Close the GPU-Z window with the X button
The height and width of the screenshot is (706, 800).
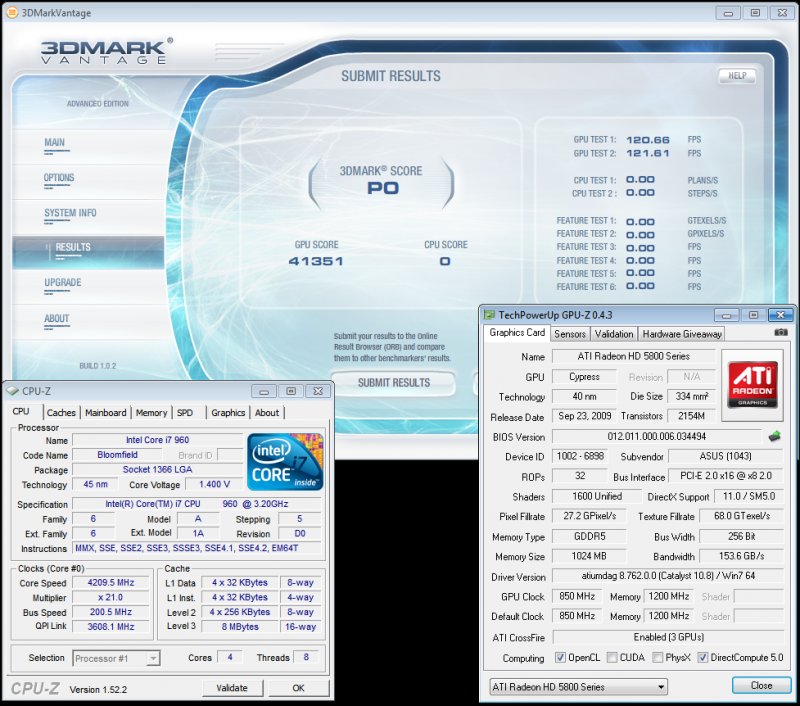tap(781, 315)
